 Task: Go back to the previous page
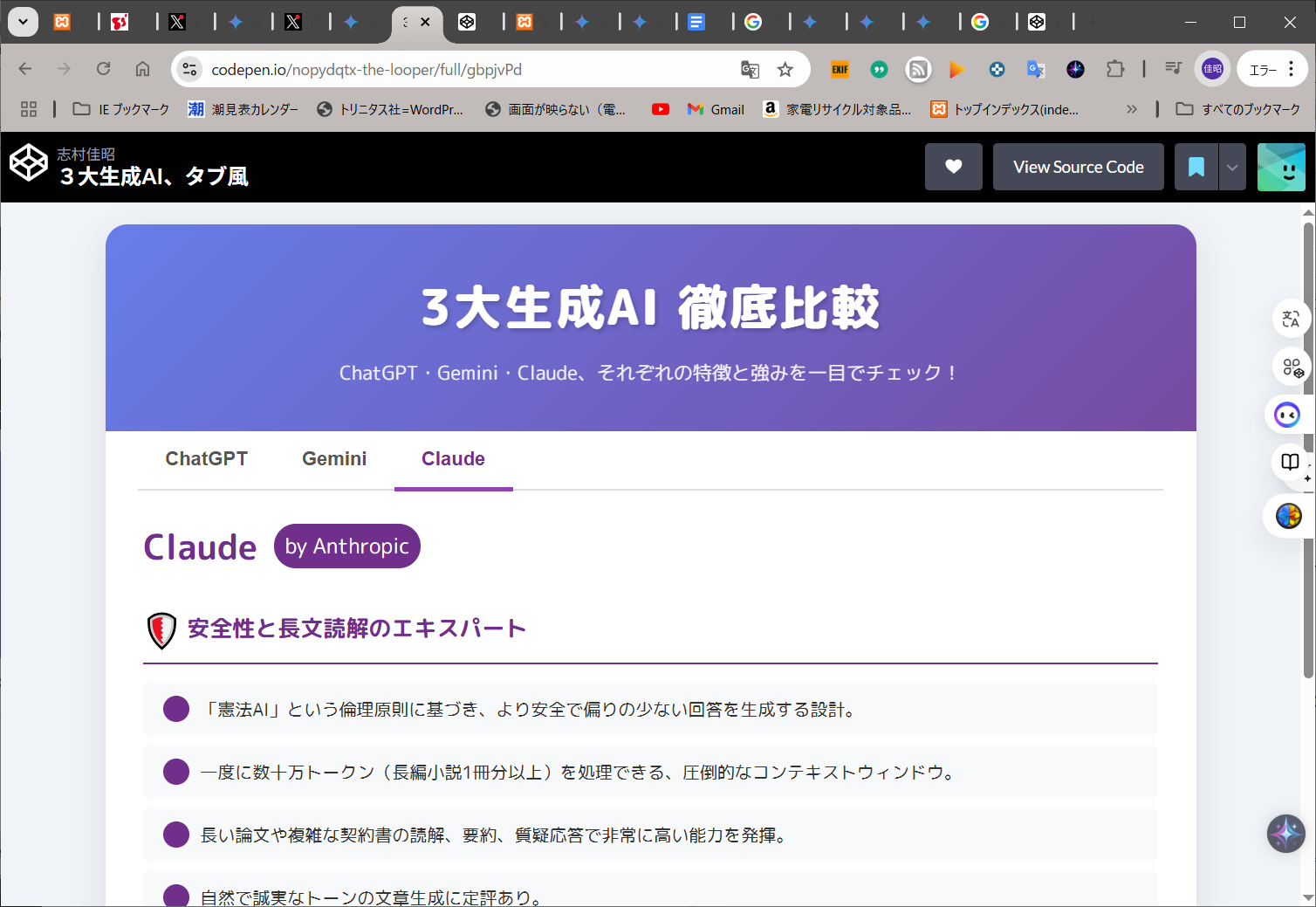click(25, 69)
